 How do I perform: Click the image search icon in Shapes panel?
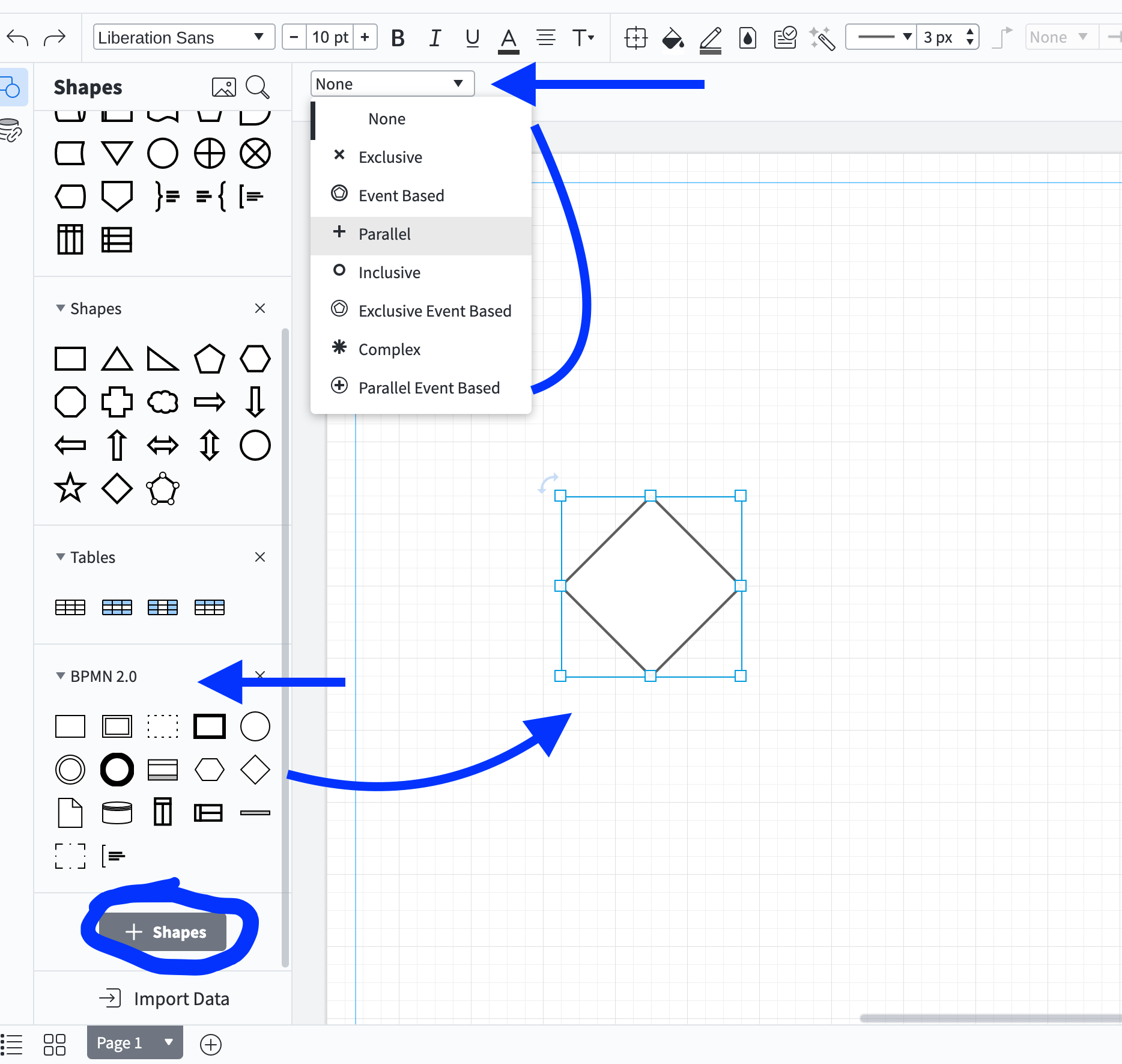(224, 87)
